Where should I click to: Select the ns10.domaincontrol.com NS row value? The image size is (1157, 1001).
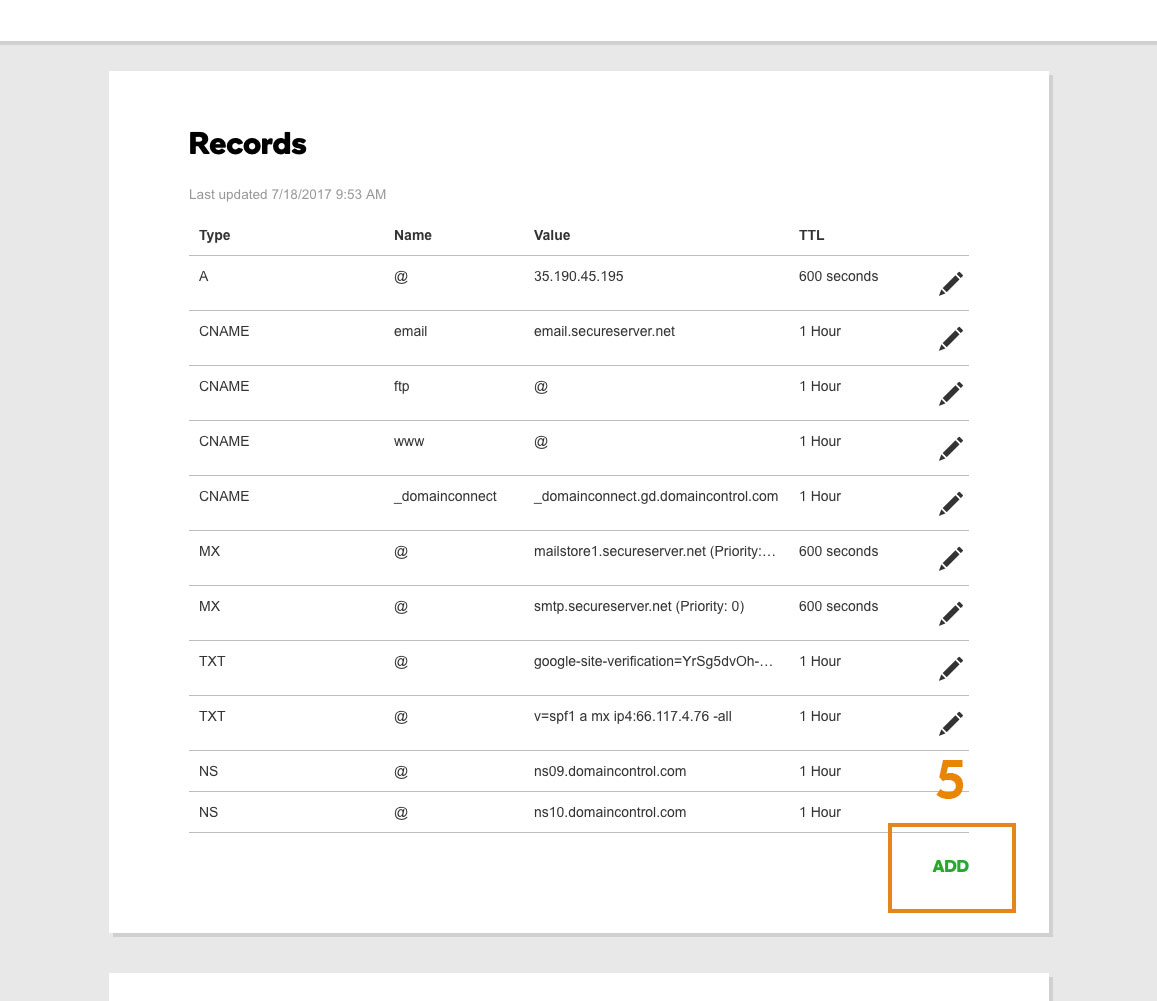(x=609, y=812)
